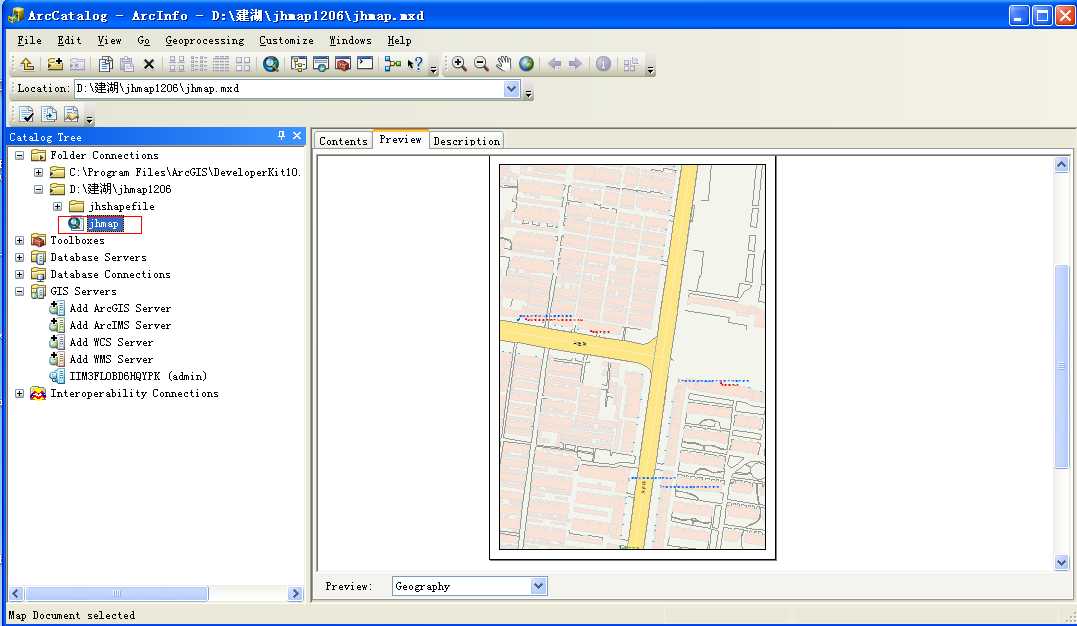Click the Connect To Folder icon
Viewport: 1077px width, 626px height.
55,64
